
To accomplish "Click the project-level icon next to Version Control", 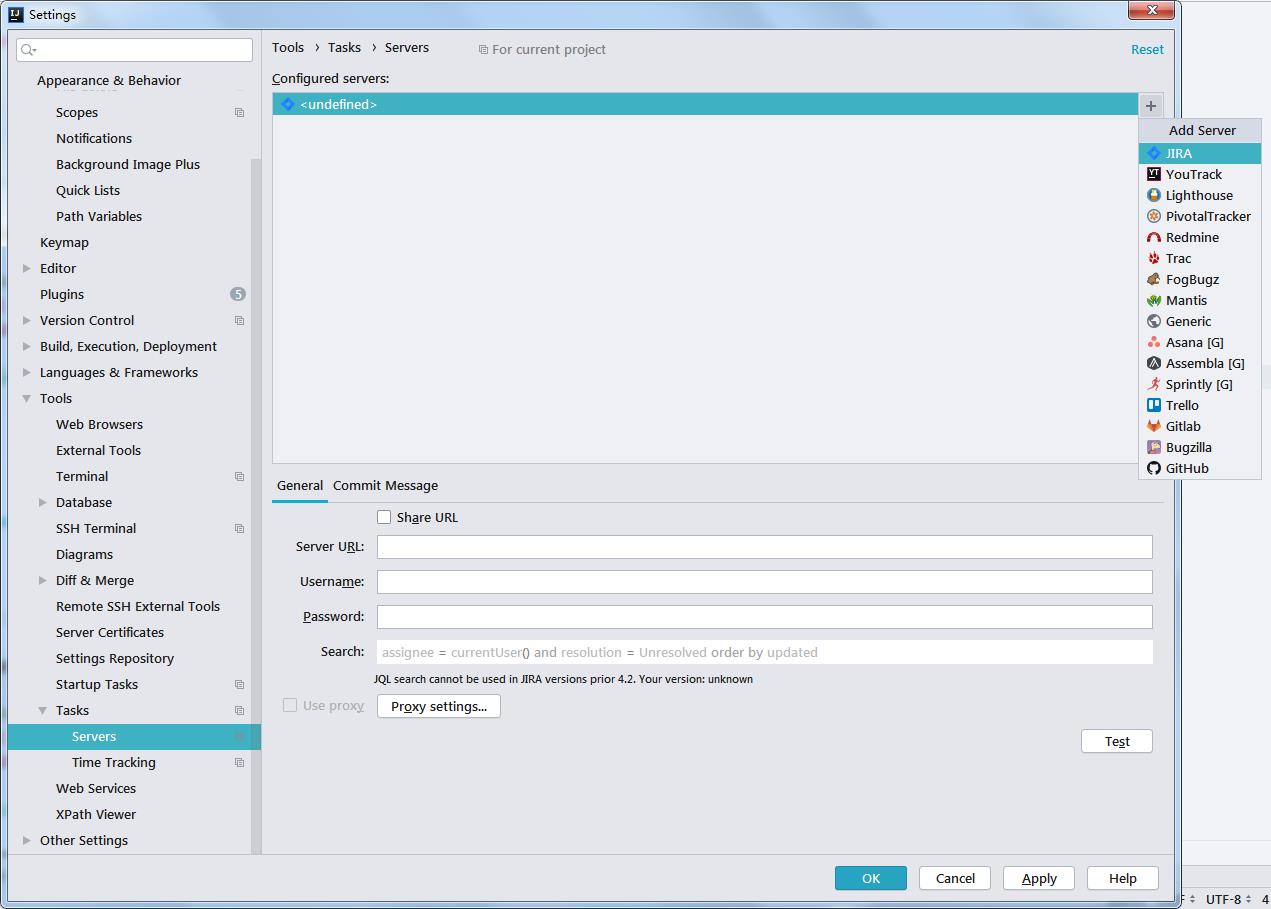I will [x=239, y=320].
